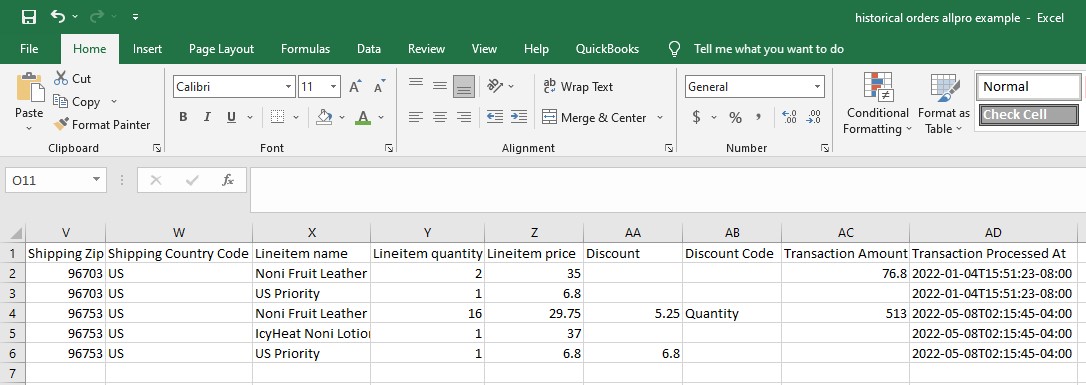This screenshot has width=1086, height=385.
Task: Select the Normal cell style
Action: click(x=1029, y=87)
